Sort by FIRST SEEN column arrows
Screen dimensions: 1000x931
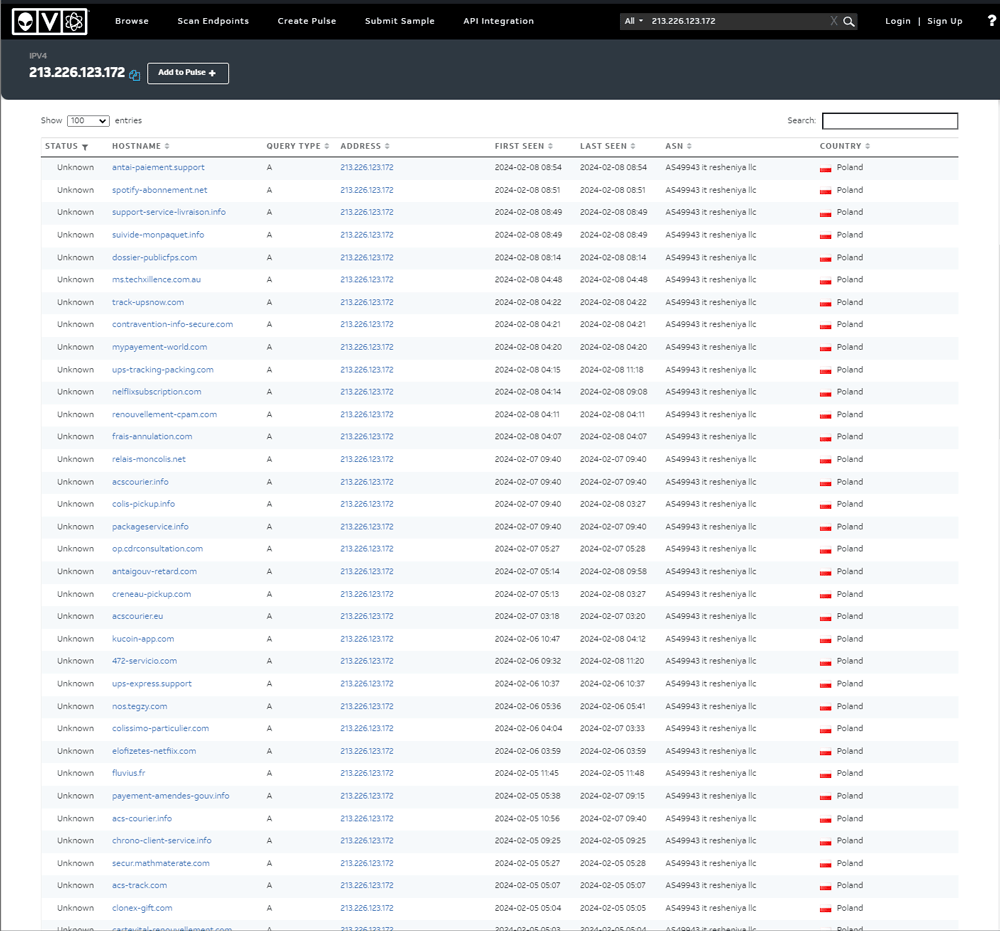click(550, 146)
